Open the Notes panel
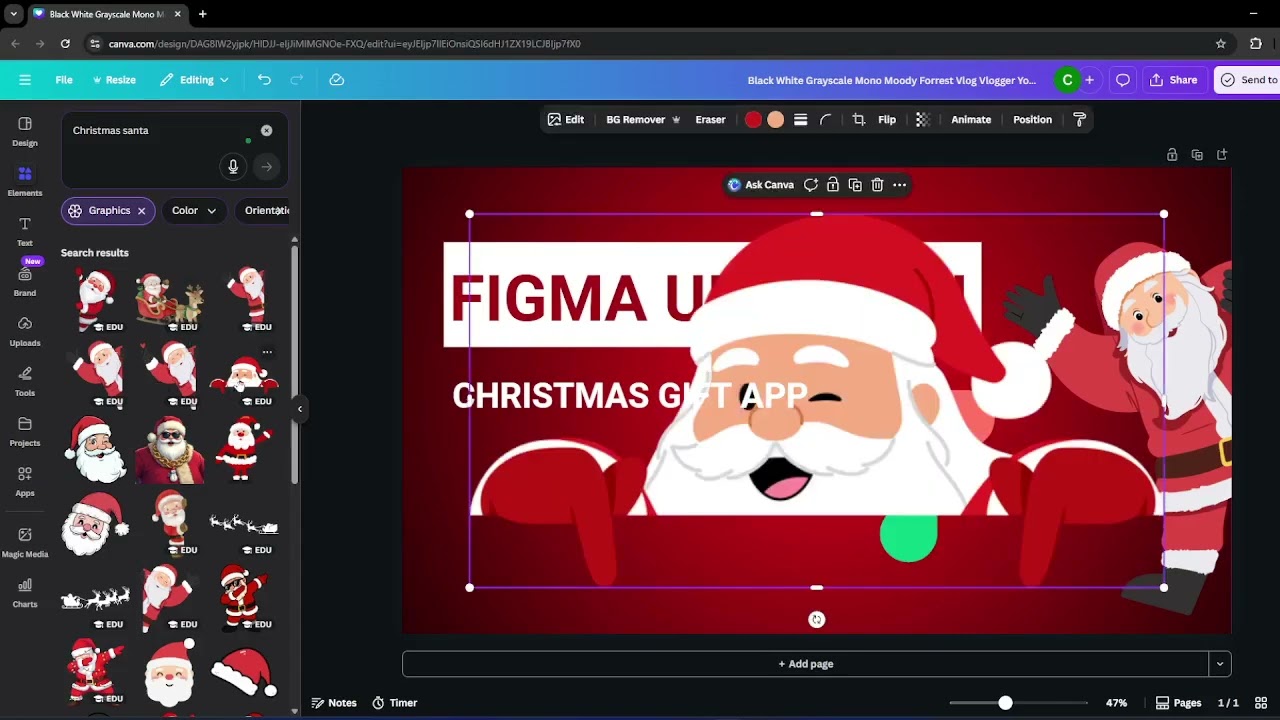Image resolution: width=1280 pixels, height=720 pixels. click(334, 703)
